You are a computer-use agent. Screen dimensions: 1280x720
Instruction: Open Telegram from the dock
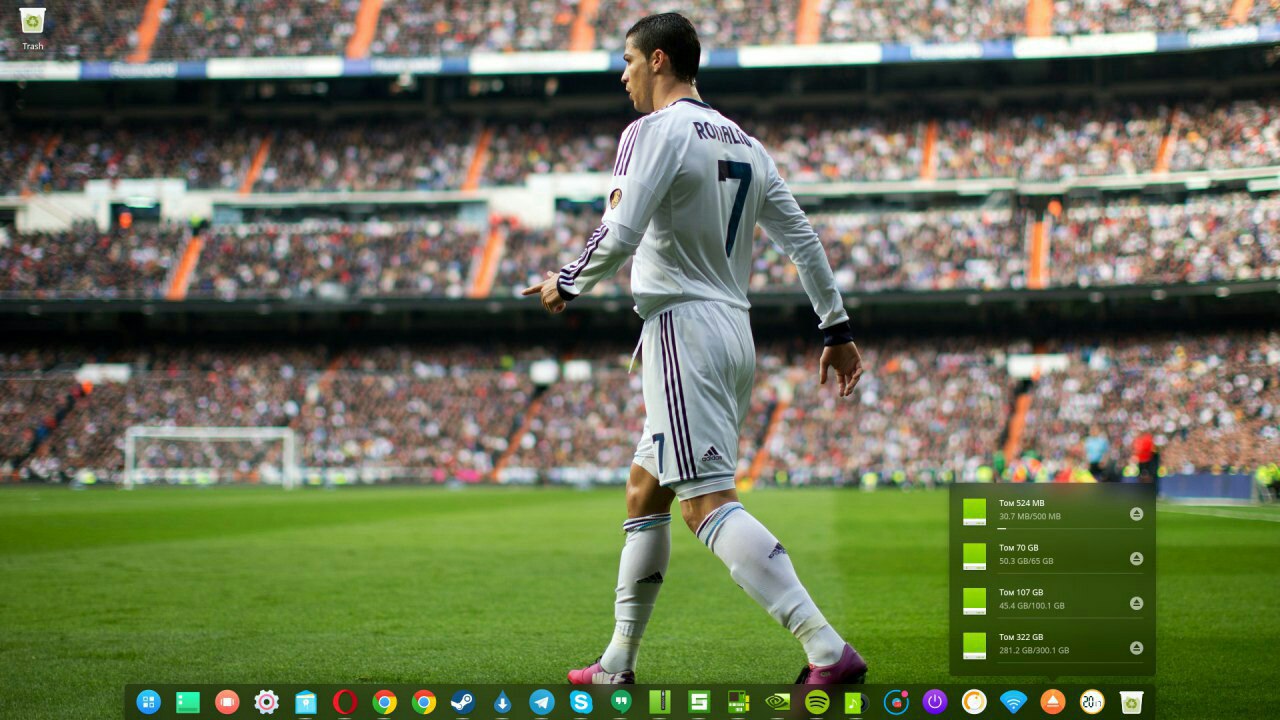[542, 702]
